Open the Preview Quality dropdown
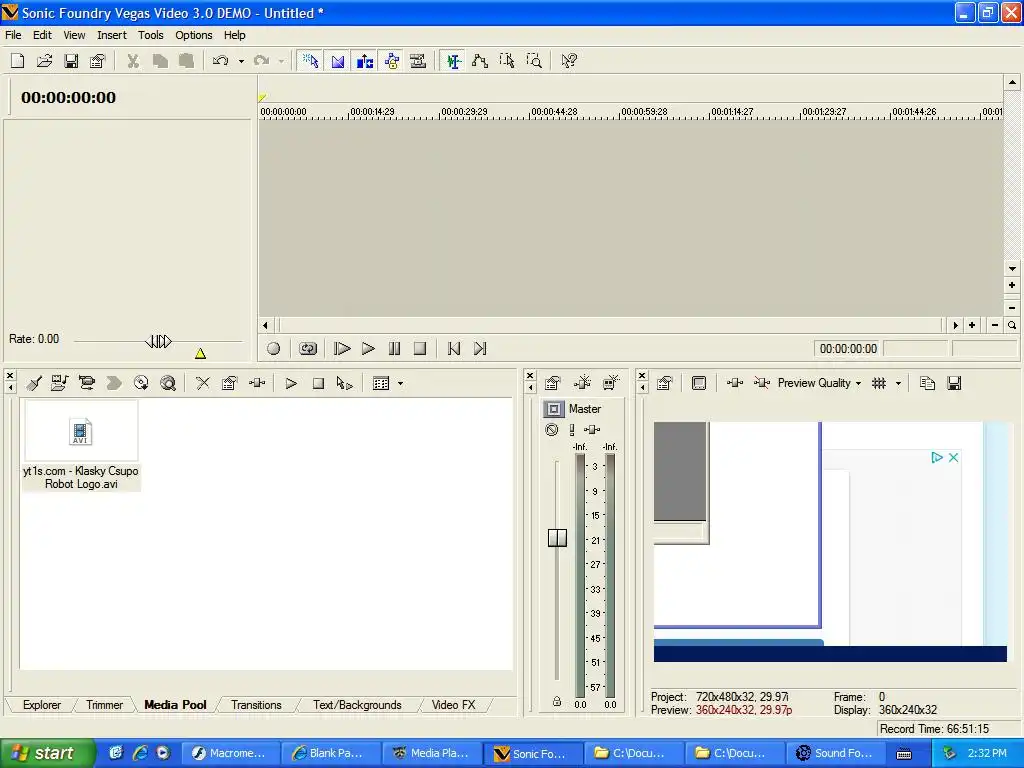The image size is (1024, 768). point(819,383)
